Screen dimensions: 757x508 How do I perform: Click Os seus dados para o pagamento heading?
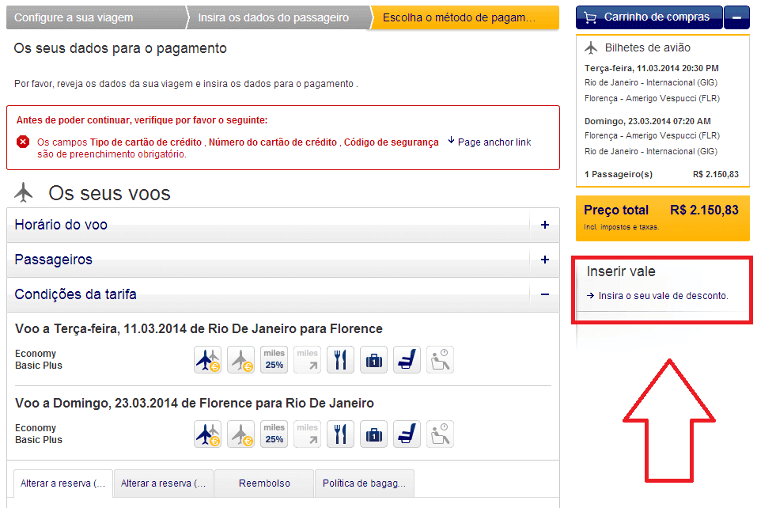tap(120, 48)
